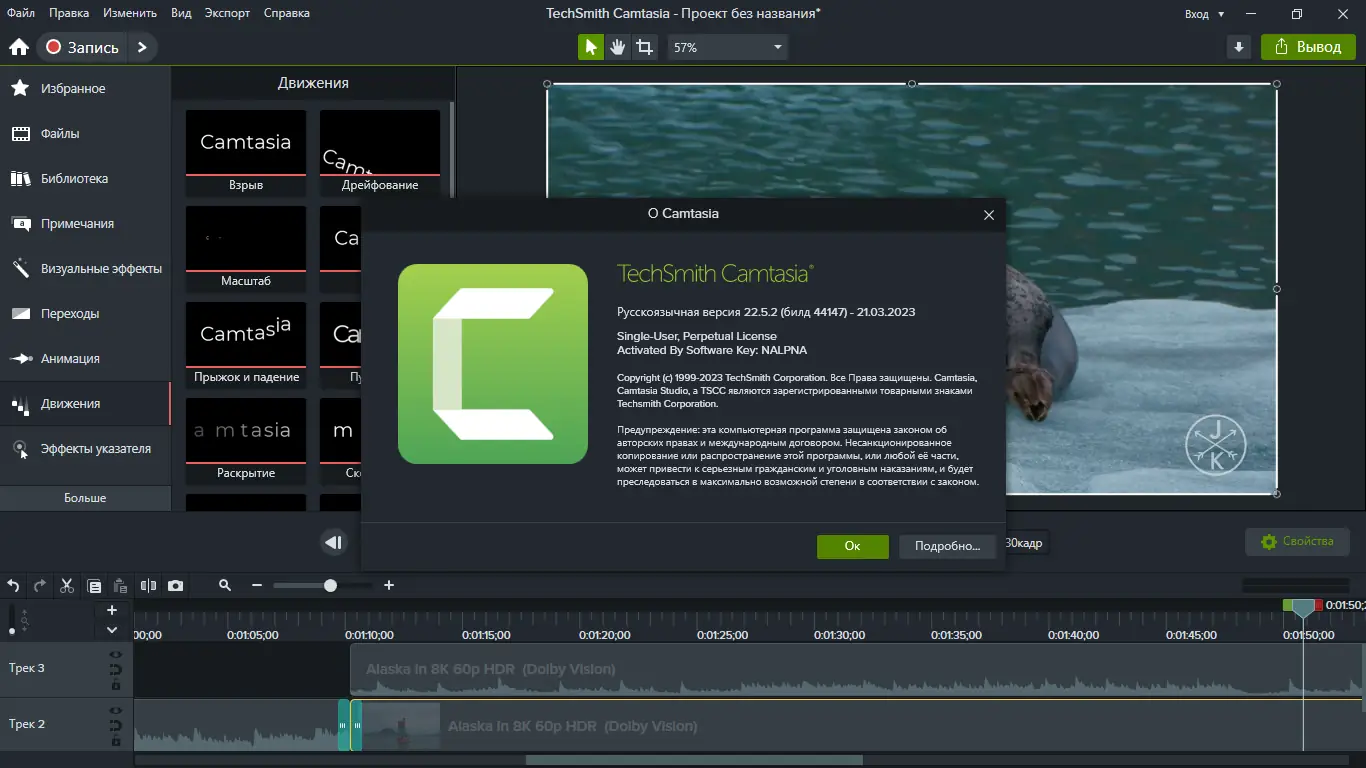The width and height of the screenshot is (1366, 768).
Task: Select the crop tool in the canvas toolbar
Action: coord(645,46)
